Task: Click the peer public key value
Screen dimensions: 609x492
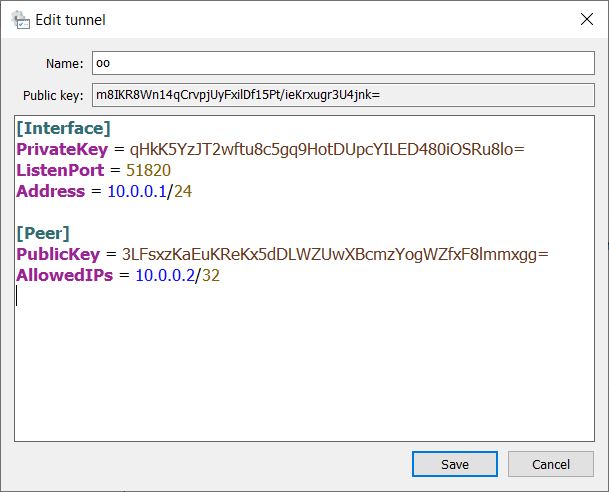Action: click(335, 254)
